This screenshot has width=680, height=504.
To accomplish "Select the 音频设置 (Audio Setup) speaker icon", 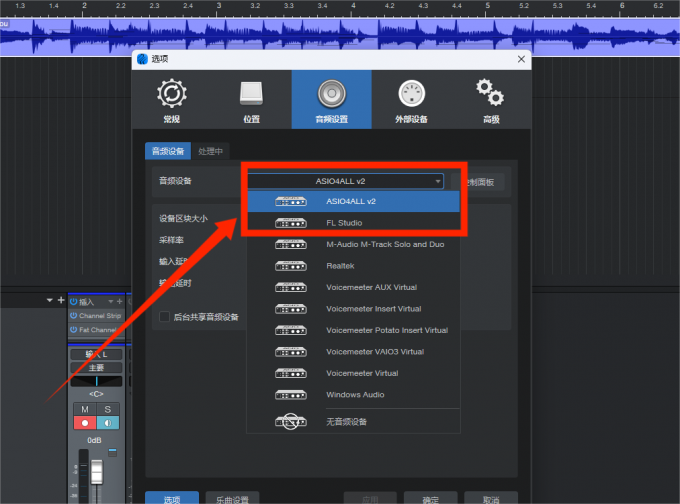I will coord(331,101).
